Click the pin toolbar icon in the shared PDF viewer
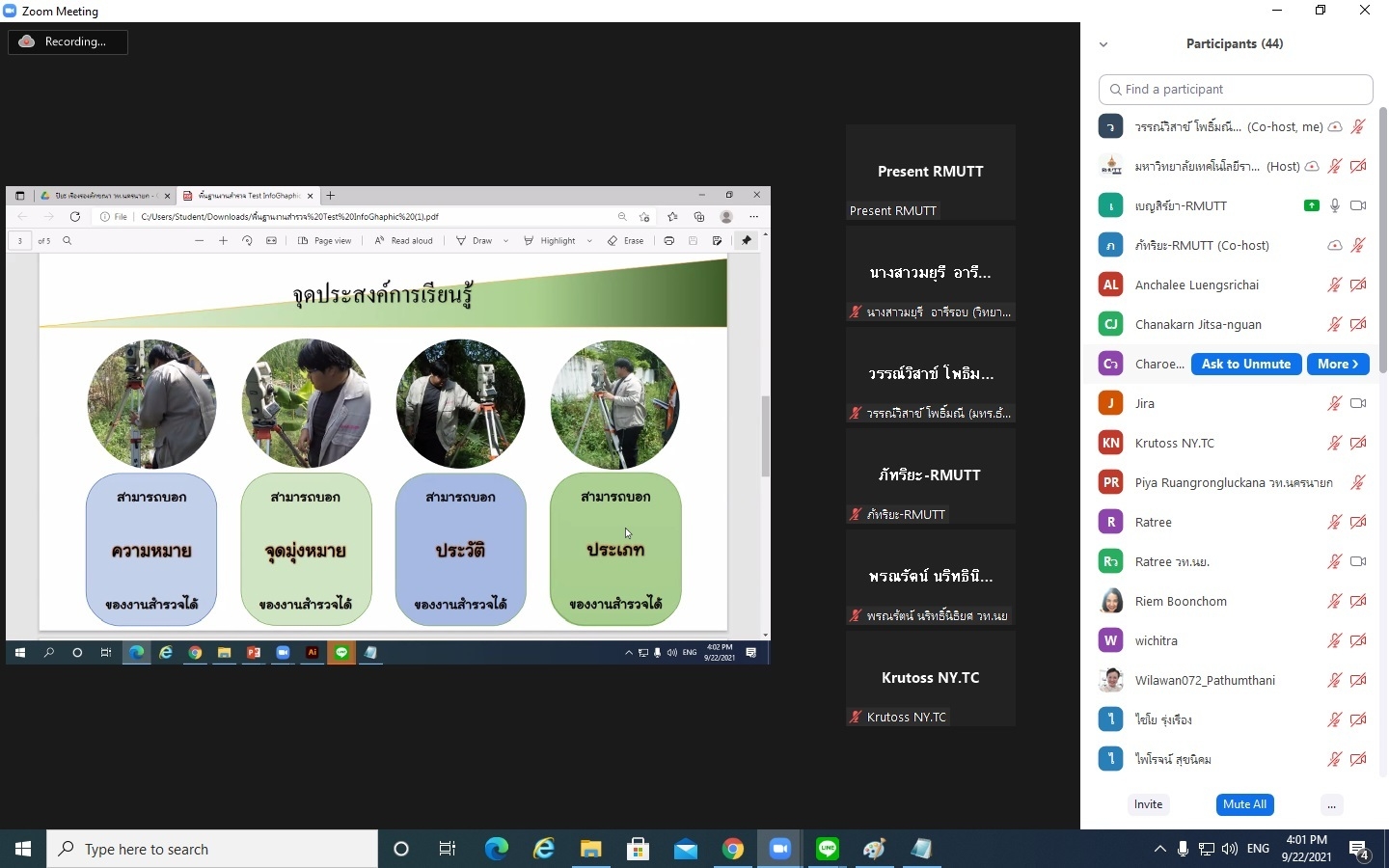The image size is (1389, 868). [746, 241]
